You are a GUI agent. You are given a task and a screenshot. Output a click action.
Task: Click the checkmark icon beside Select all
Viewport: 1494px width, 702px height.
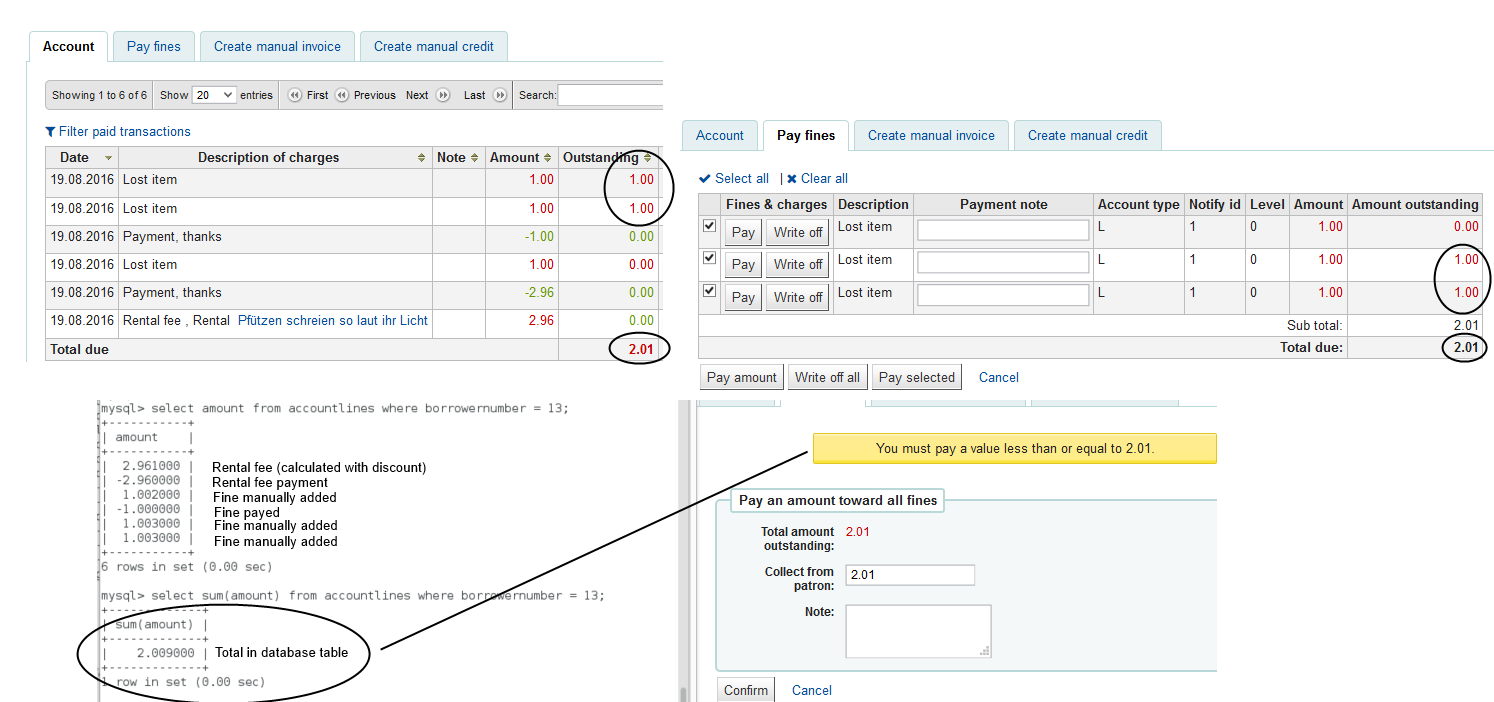pos(705,179)
